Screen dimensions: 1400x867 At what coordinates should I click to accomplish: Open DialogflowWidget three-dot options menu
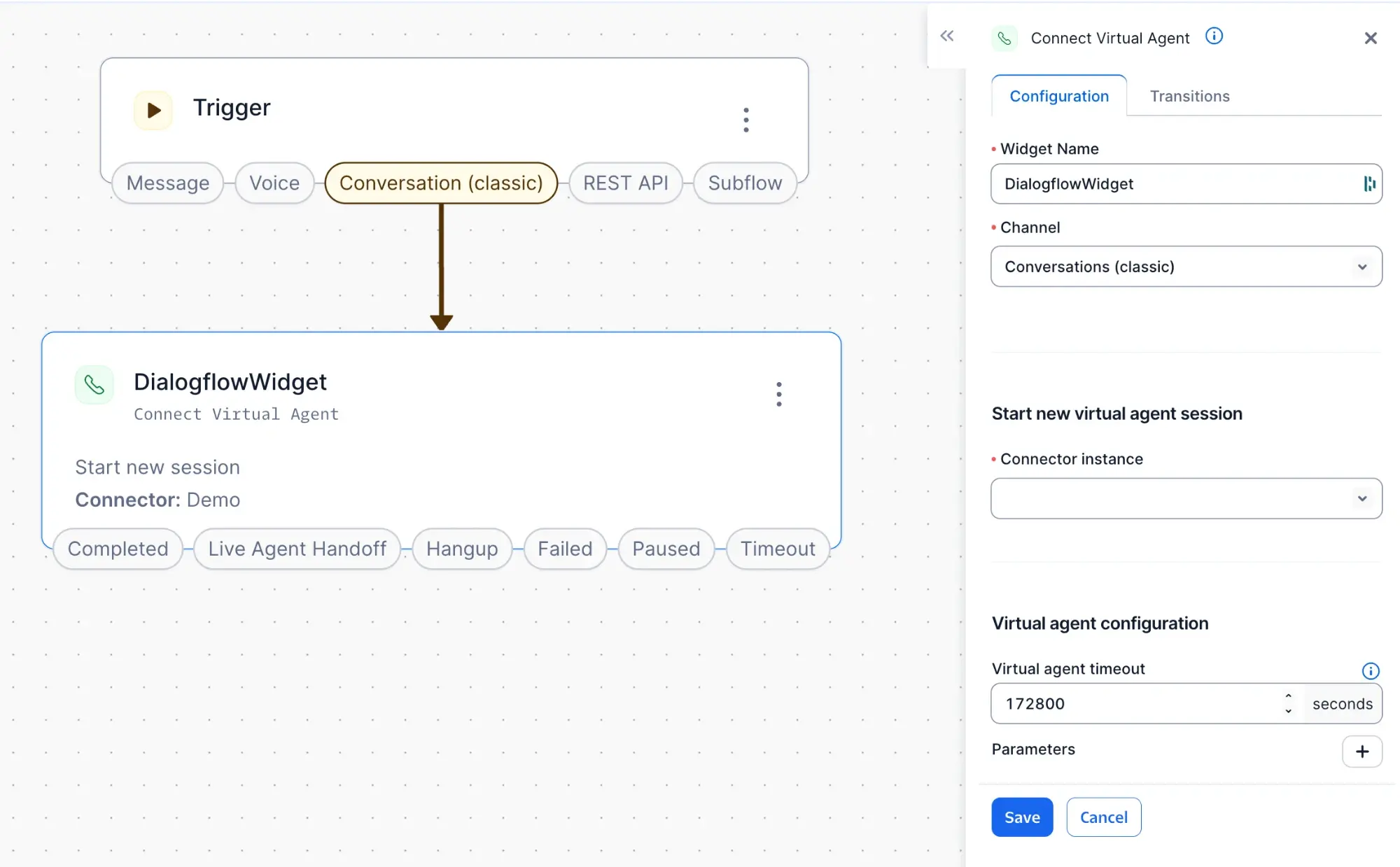(x=778, y=394)
